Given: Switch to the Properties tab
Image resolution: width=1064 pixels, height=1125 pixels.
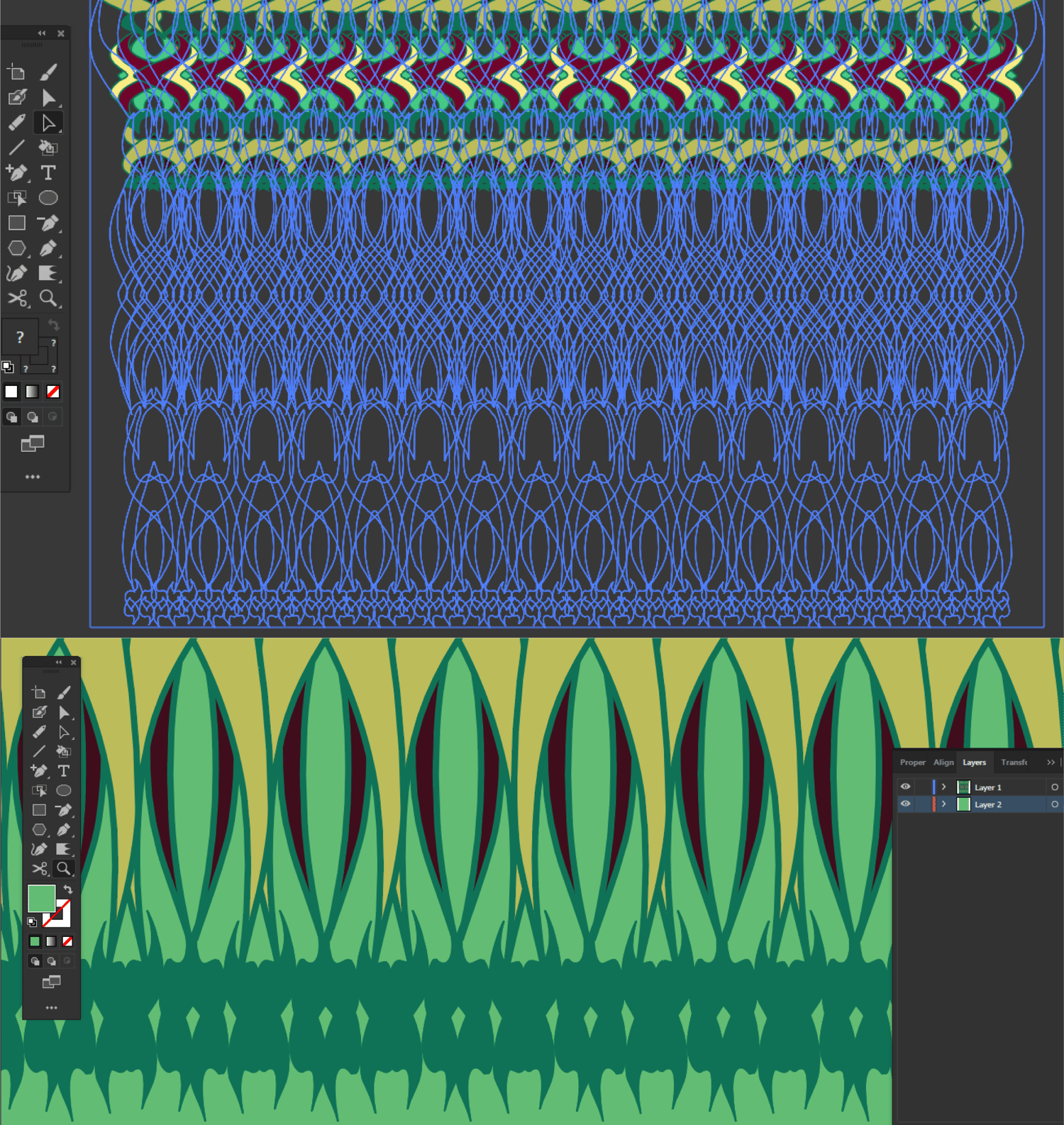Looking at the screenshot, I should coord(913,763).
